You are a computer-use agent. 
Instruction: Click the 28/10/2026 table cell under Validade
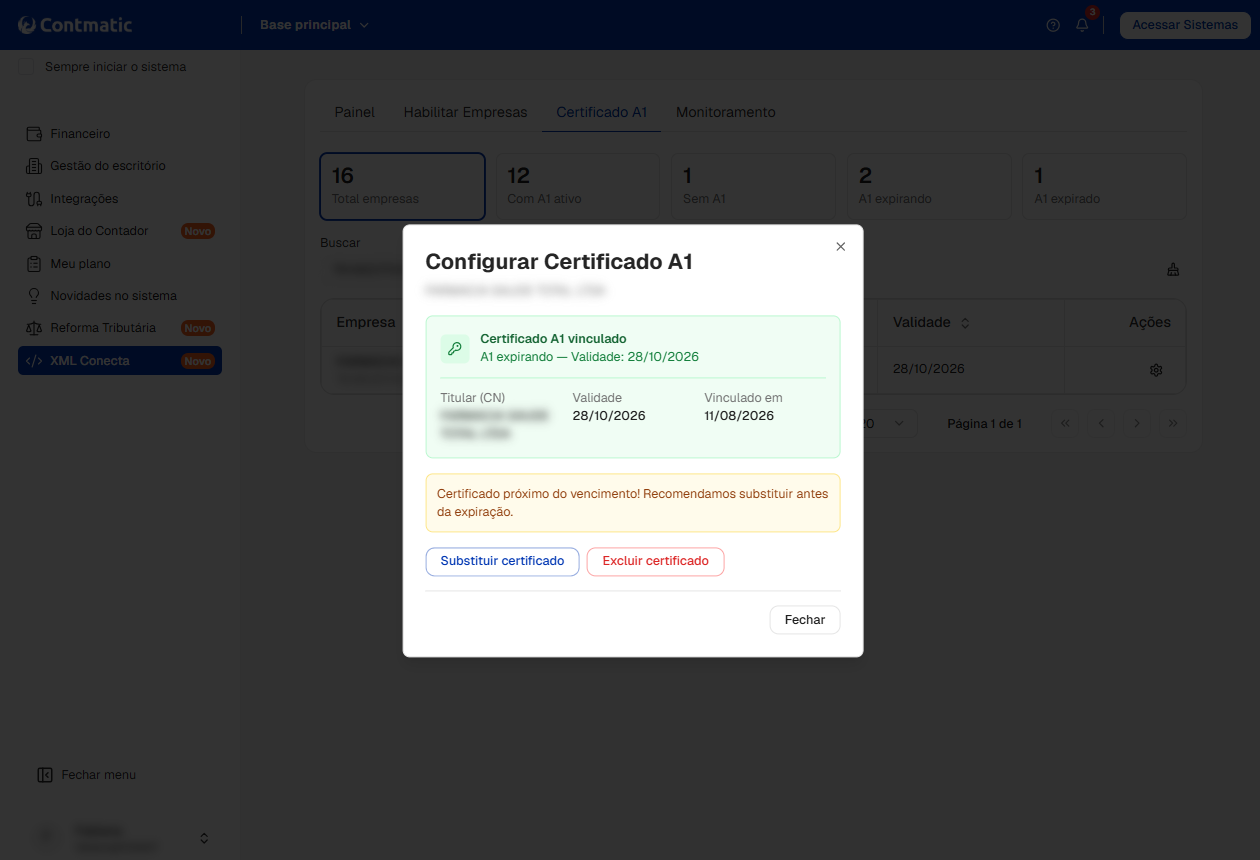click(929, 369)
